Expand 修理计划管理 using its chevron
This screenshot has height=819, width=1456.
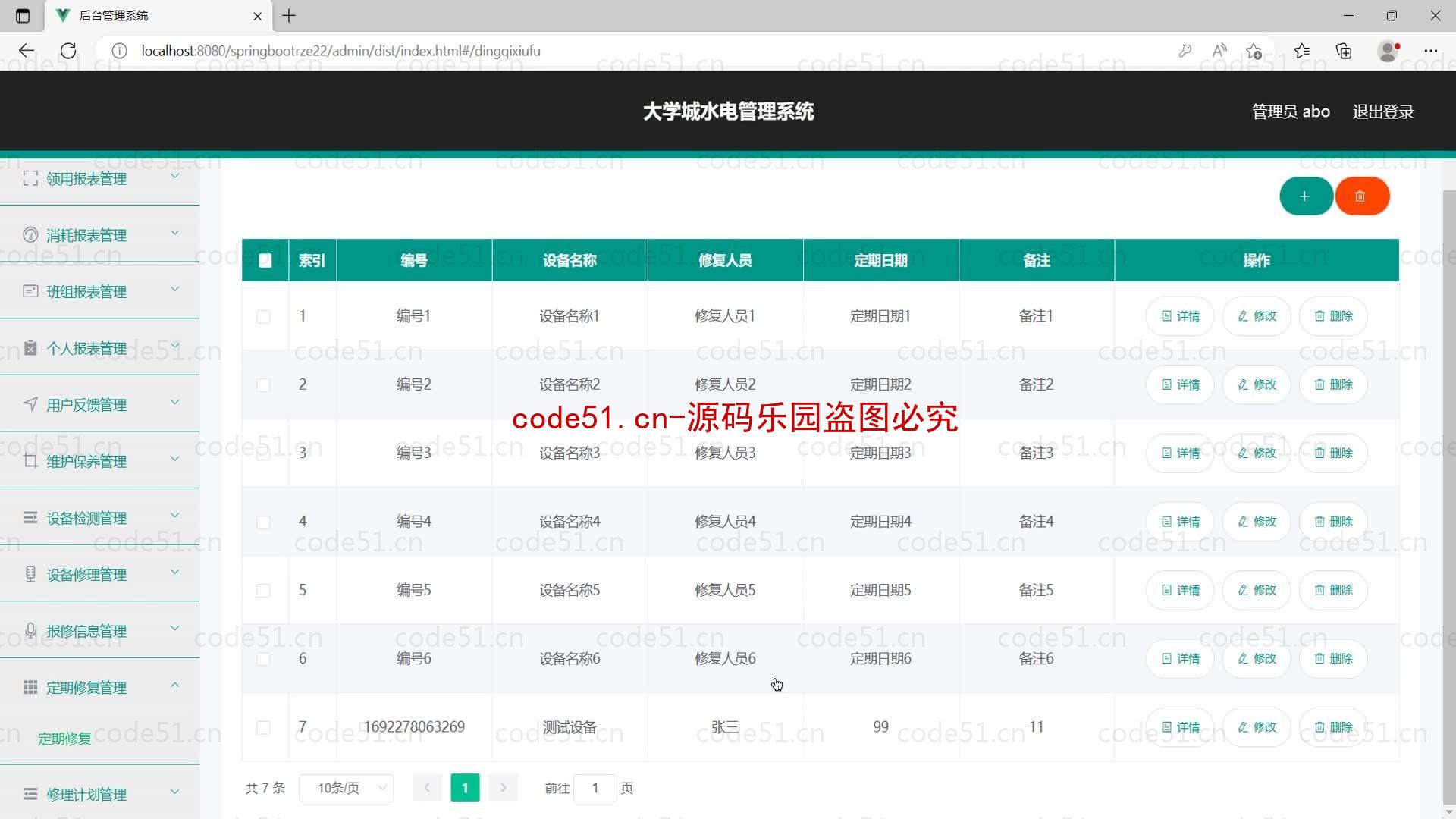(174, 792)
